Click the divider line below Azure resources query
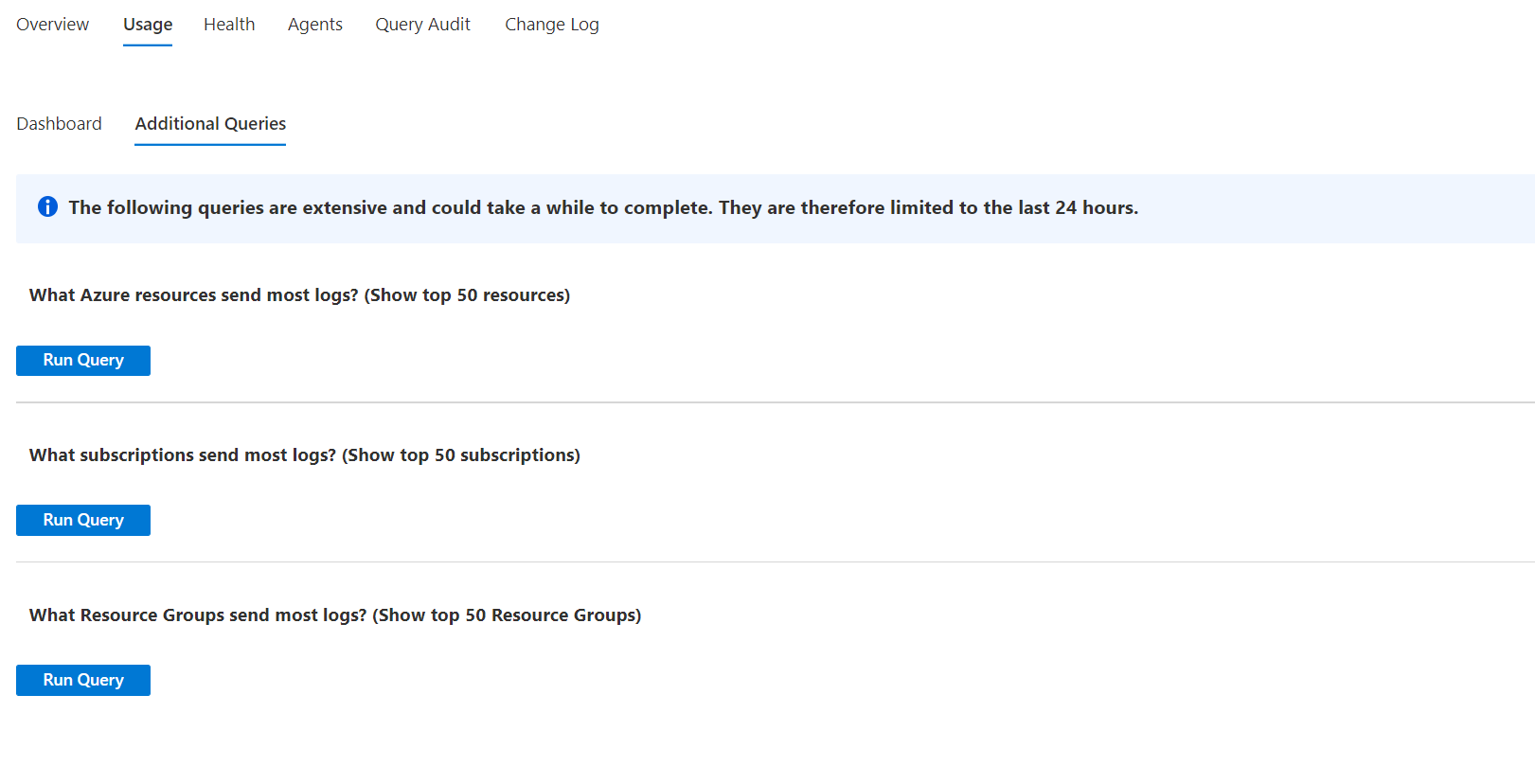The width and height of the screenshot is (1535, 784). pos(776,402)
